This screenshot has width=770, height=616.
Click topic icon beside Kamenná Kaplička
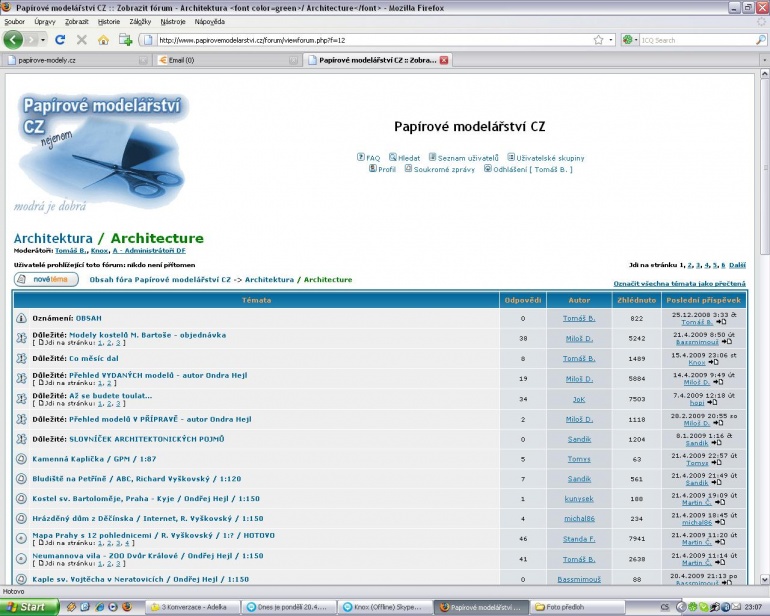(21, 459)
